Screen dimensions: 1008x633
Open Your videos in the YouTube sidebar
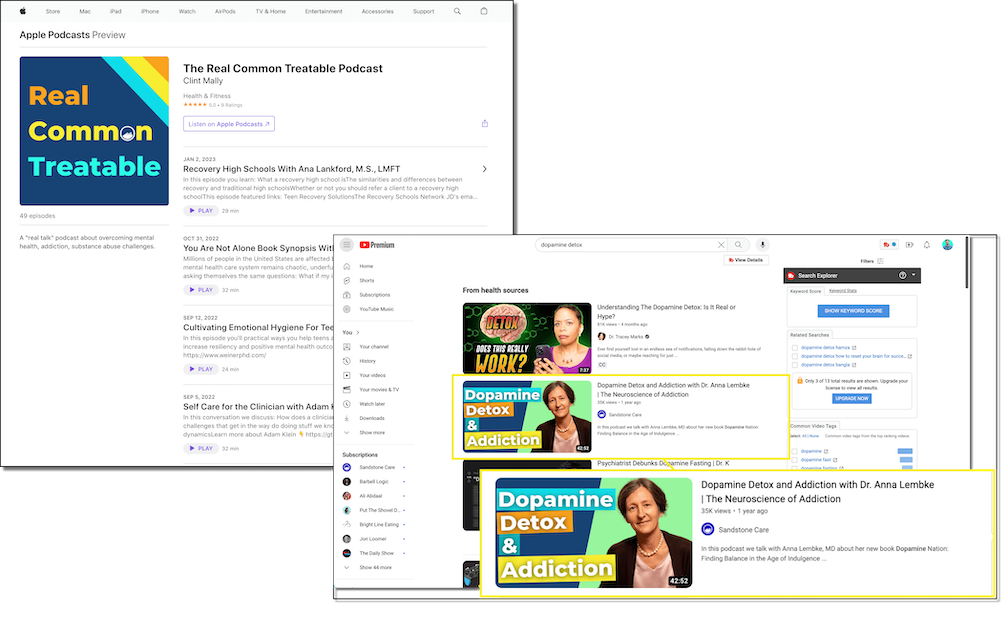tap(372, 375)
